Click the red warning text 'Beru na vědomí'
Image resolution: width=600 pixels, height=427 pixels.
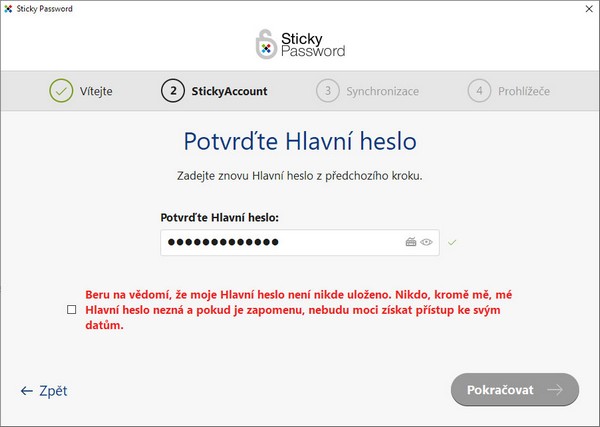[128, 295]
